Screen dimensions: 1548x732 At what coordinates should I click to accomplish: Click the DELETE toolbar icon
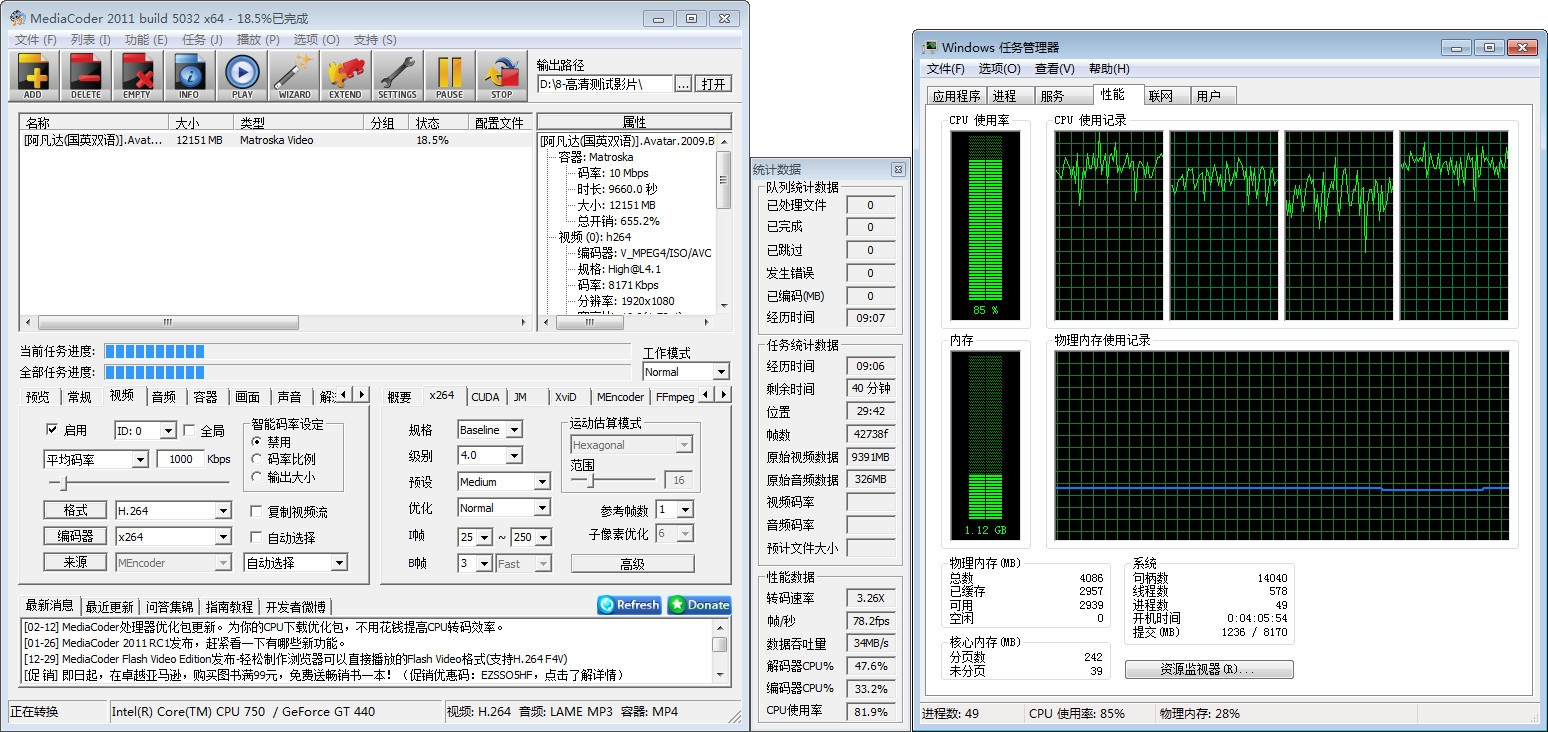(x=86, y=75)
